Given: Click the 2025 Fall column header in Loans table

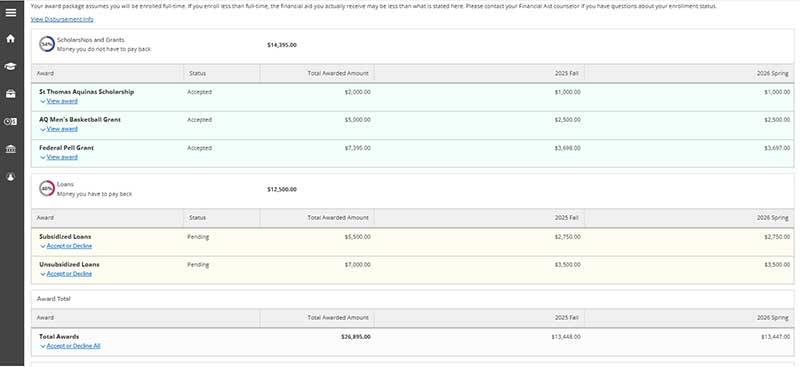Looking at the screenshot, I should (x=566, y=217).
